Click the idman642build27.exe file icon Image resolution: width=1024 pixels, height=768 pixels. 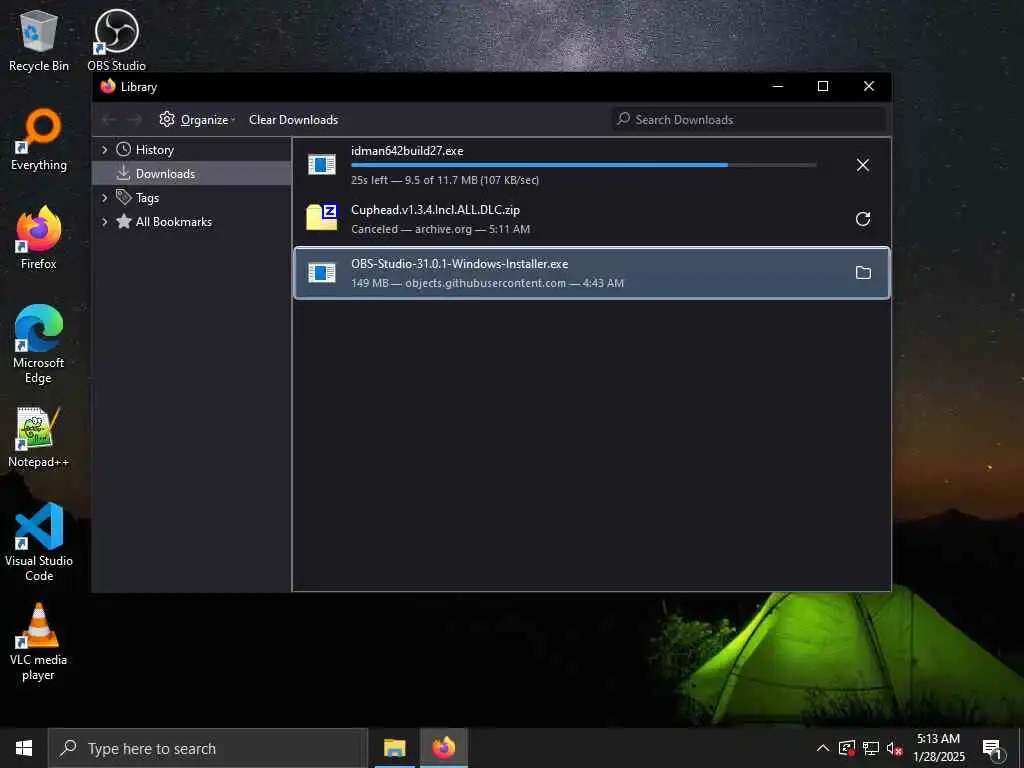pyautogui.click(x=321, y=165)
